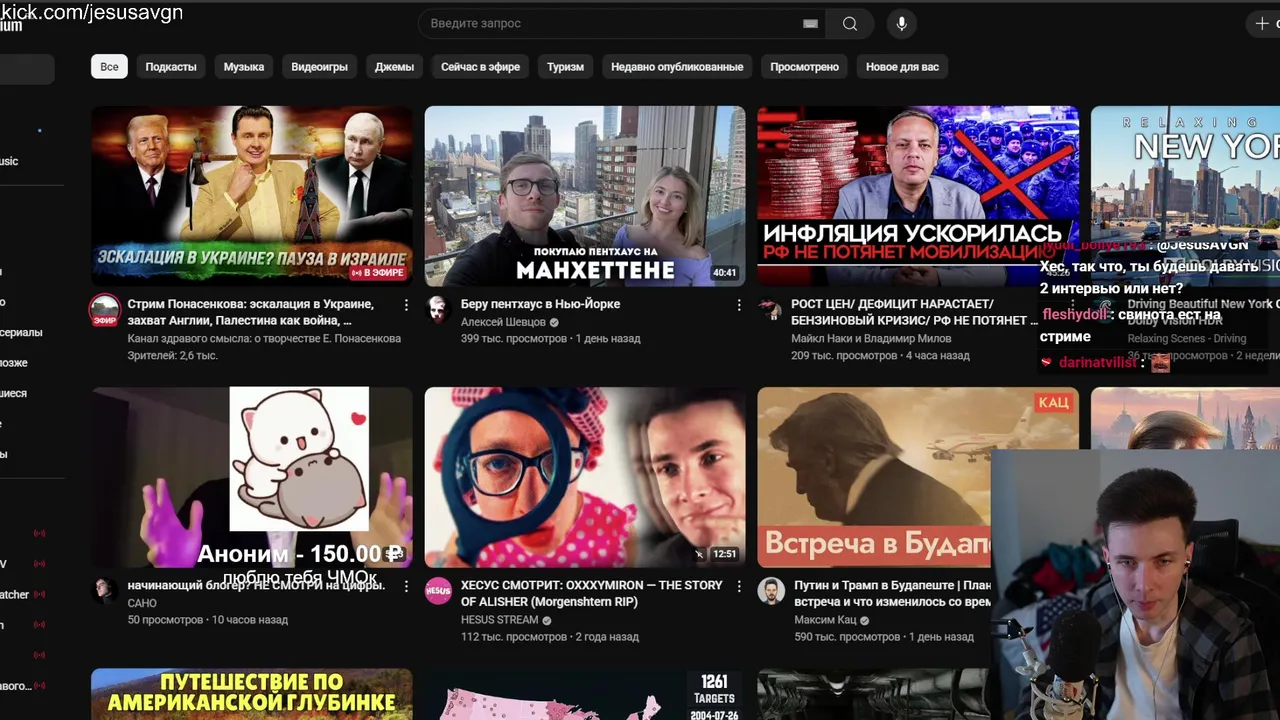Open title Беру пентхаус в Нью-Йорке
Viewport: 1280px width, 720px height.
click(x=540, y=304)
